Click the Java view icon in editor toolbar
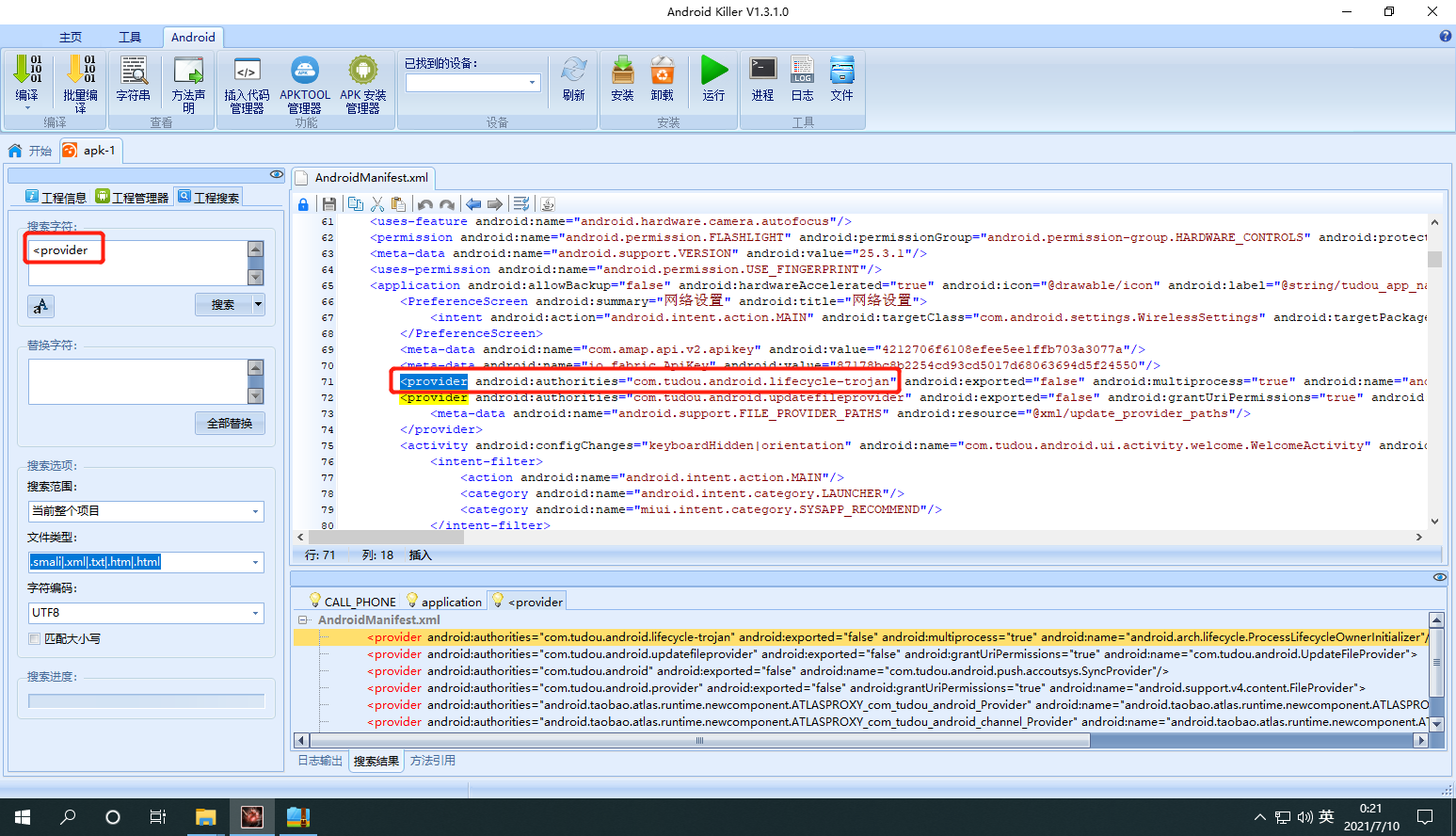Screen dimensions: 1456x836 click(548, 204)
